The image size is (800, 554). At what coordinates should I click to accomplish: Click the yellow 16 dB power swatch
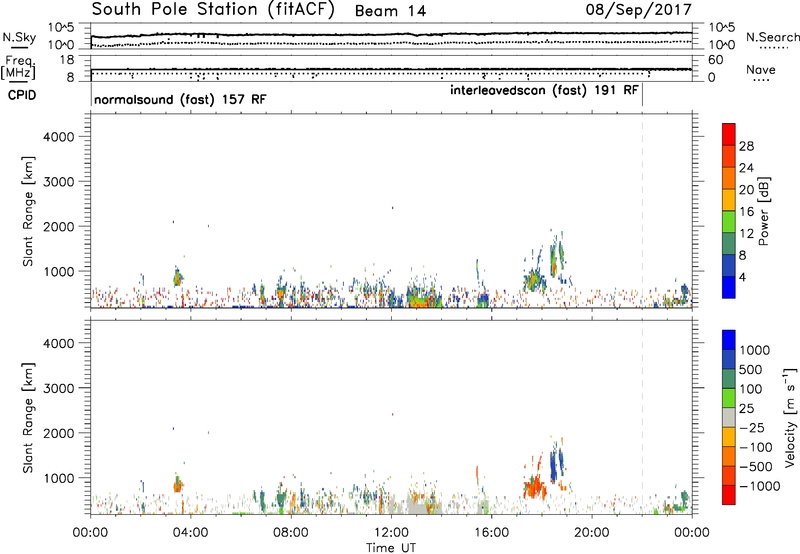(x=729, y=200)
